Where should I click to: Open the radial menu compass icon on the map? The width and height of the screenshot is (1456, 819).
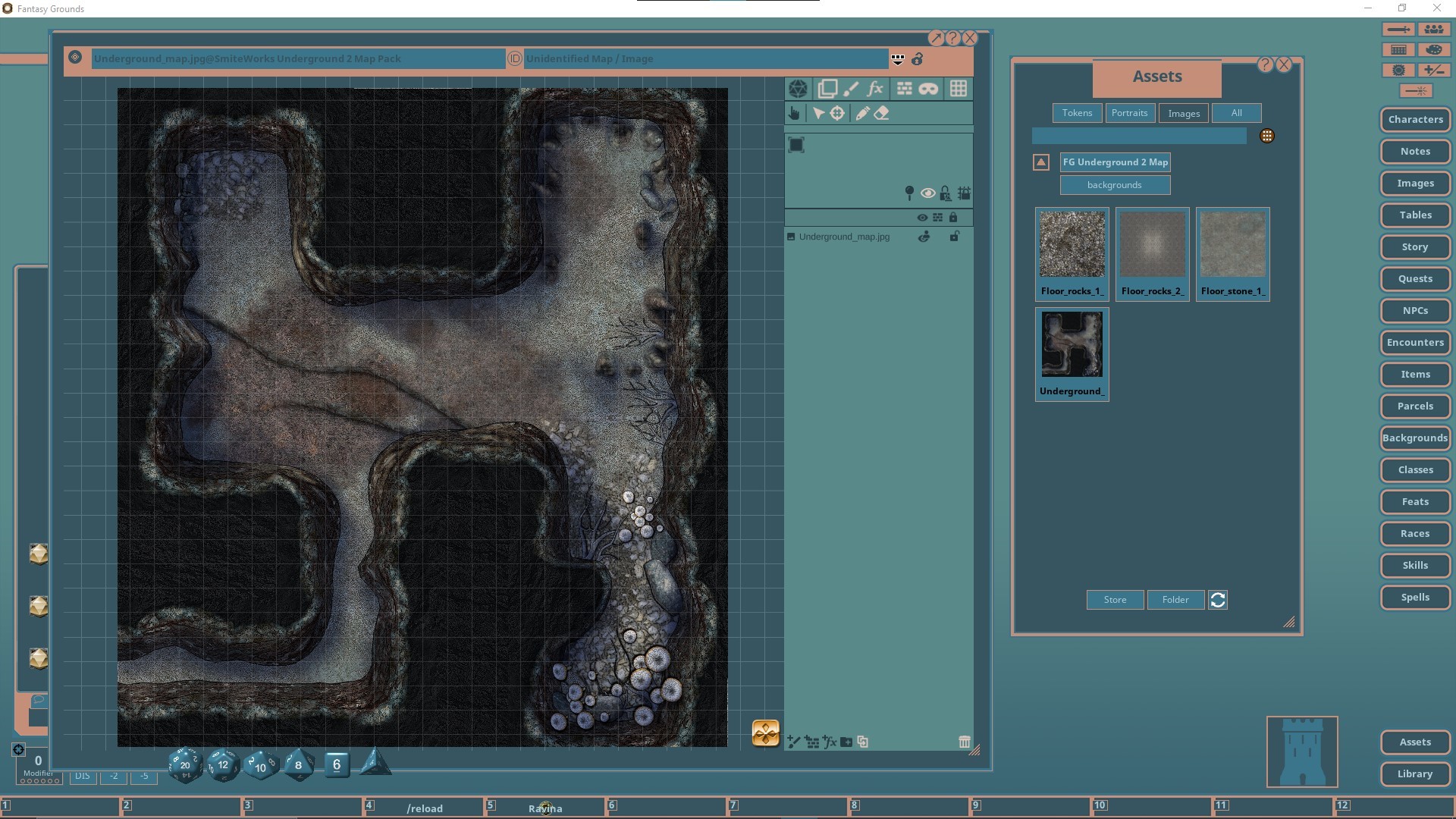point(765,733)
